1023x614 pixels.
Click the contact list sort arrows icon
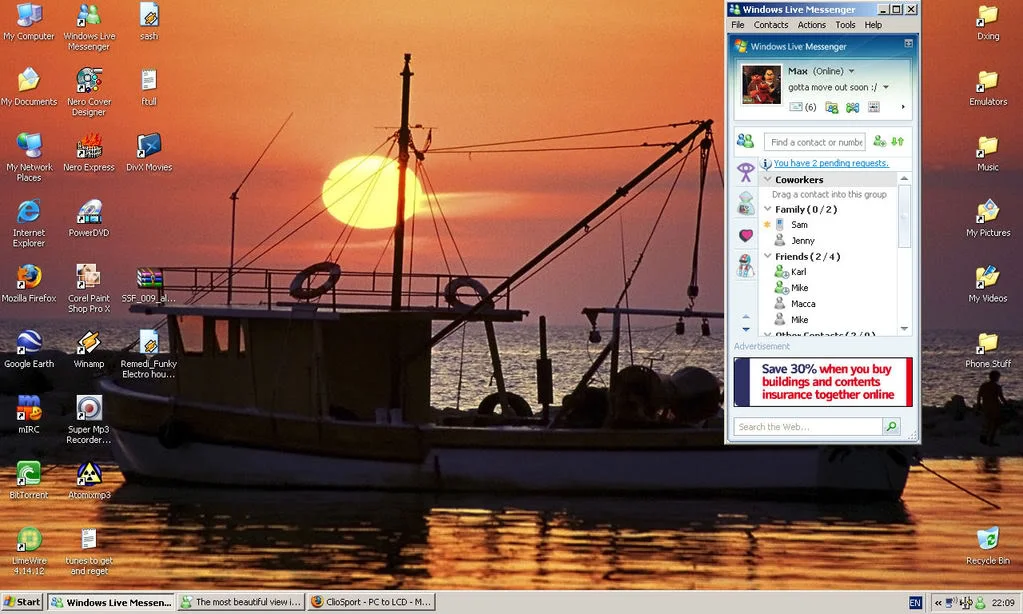(x=898, y=141)
